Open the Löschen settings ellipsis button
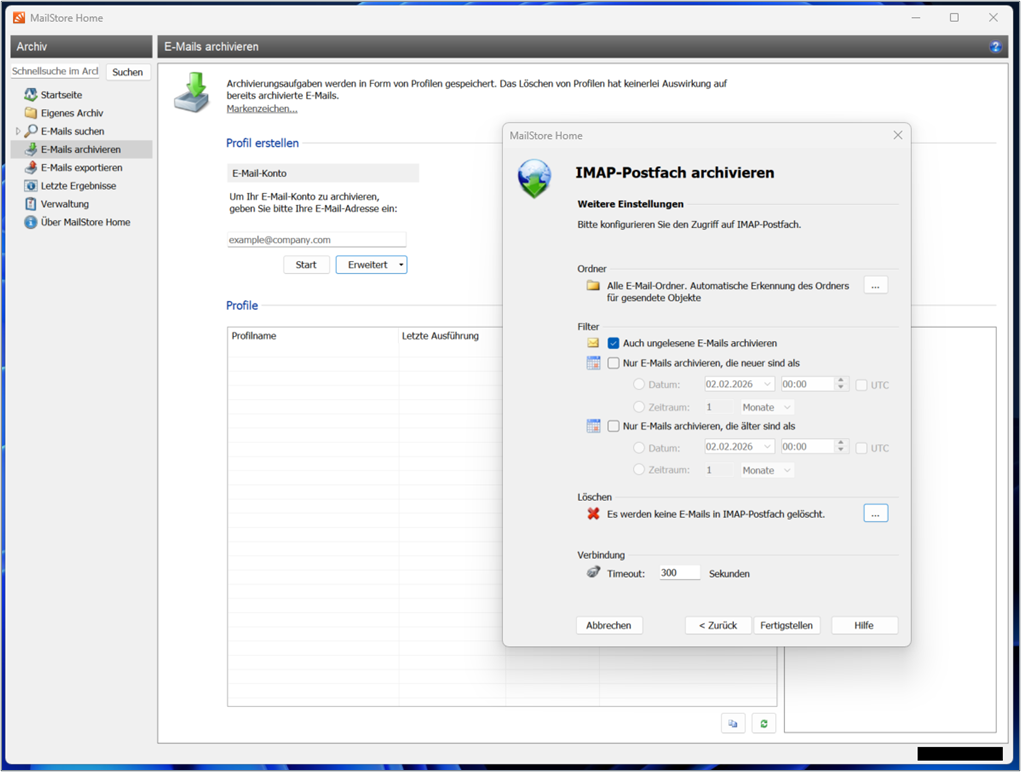This screenshot has width=1021, height=772. 875,513
